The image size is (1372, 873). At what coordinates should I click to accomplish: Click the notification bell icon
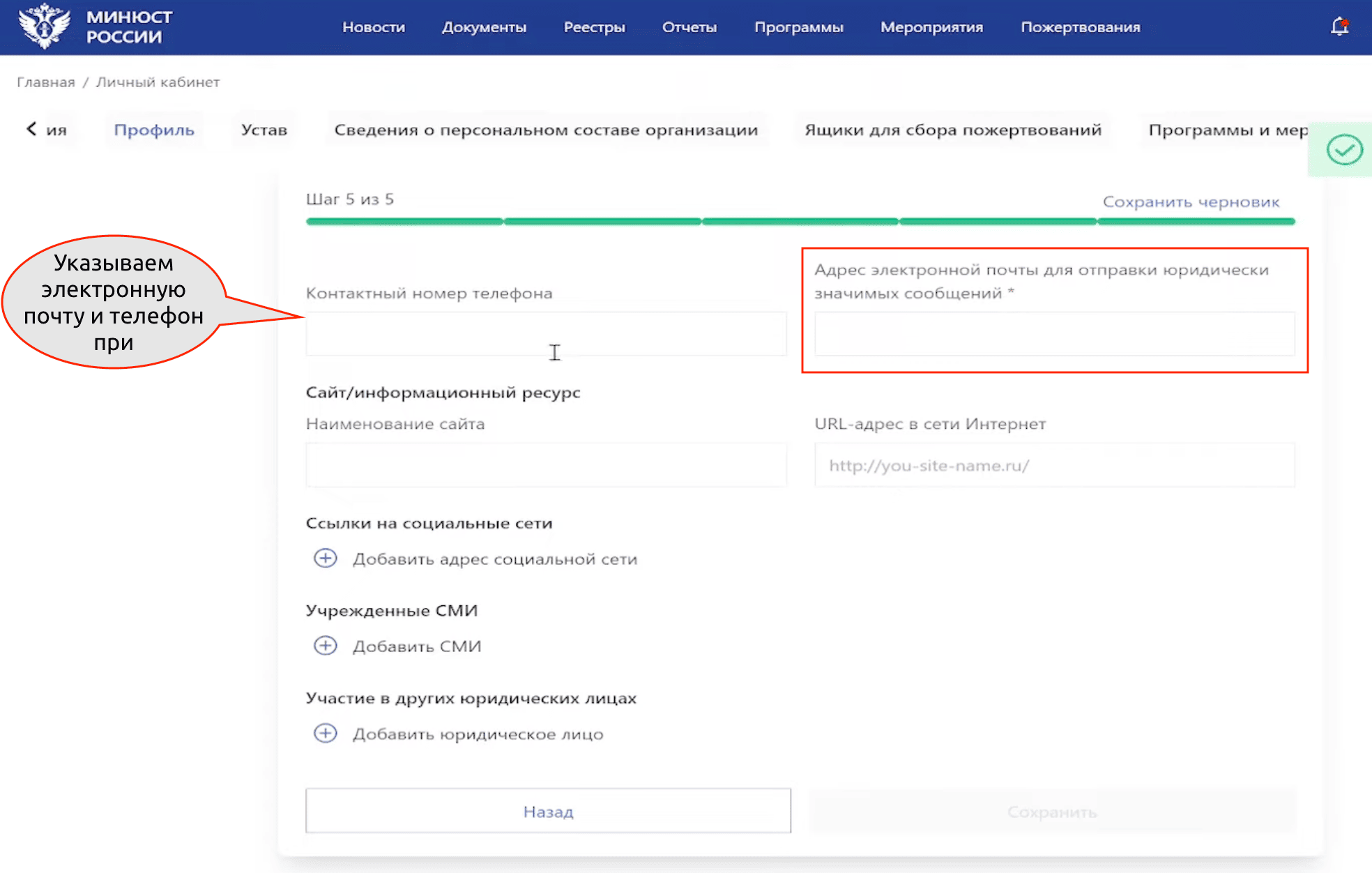pyautogui.click(x=1339, y=27)
